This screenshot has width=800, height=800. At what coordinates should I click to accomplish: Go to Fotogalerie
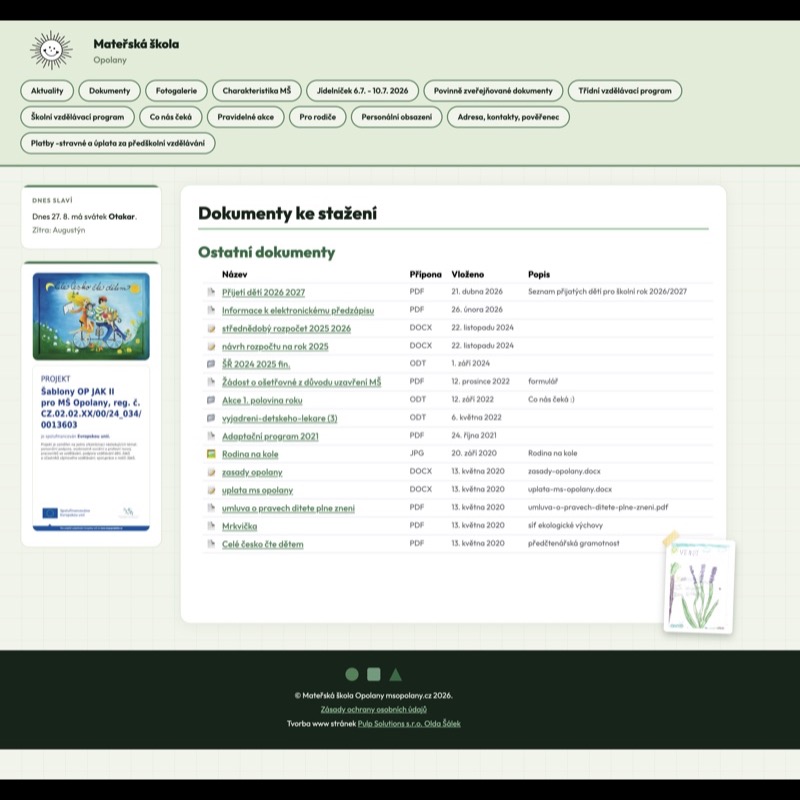coord(176,91)
